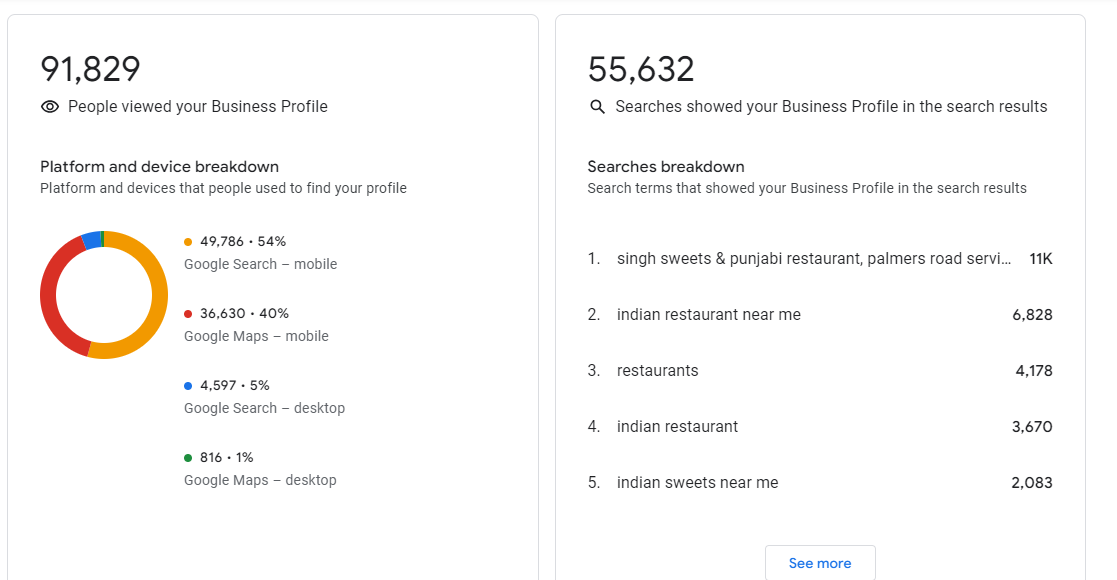Image resolution: width=1117 pixels, height=580 pixels.
Task: Click the red Google Maps mobile legend dot
Action: (188, 314)
